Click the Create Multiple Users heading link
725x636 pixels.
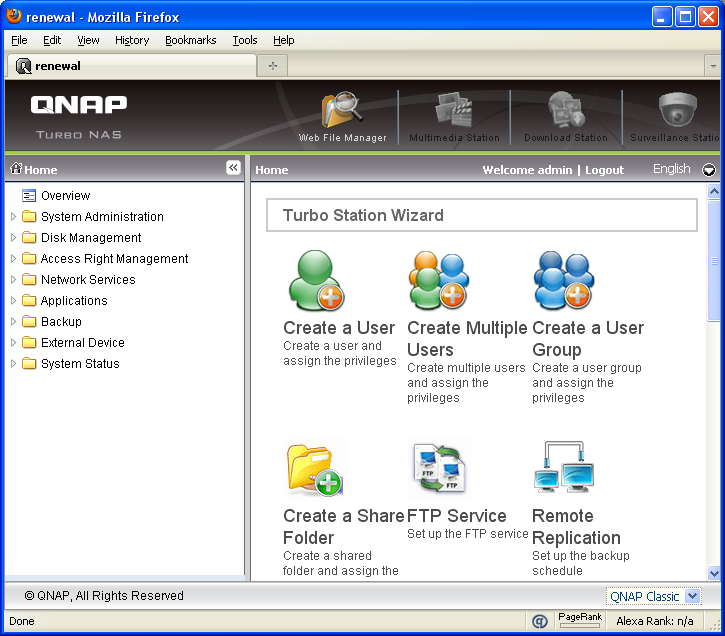(467, 339)
